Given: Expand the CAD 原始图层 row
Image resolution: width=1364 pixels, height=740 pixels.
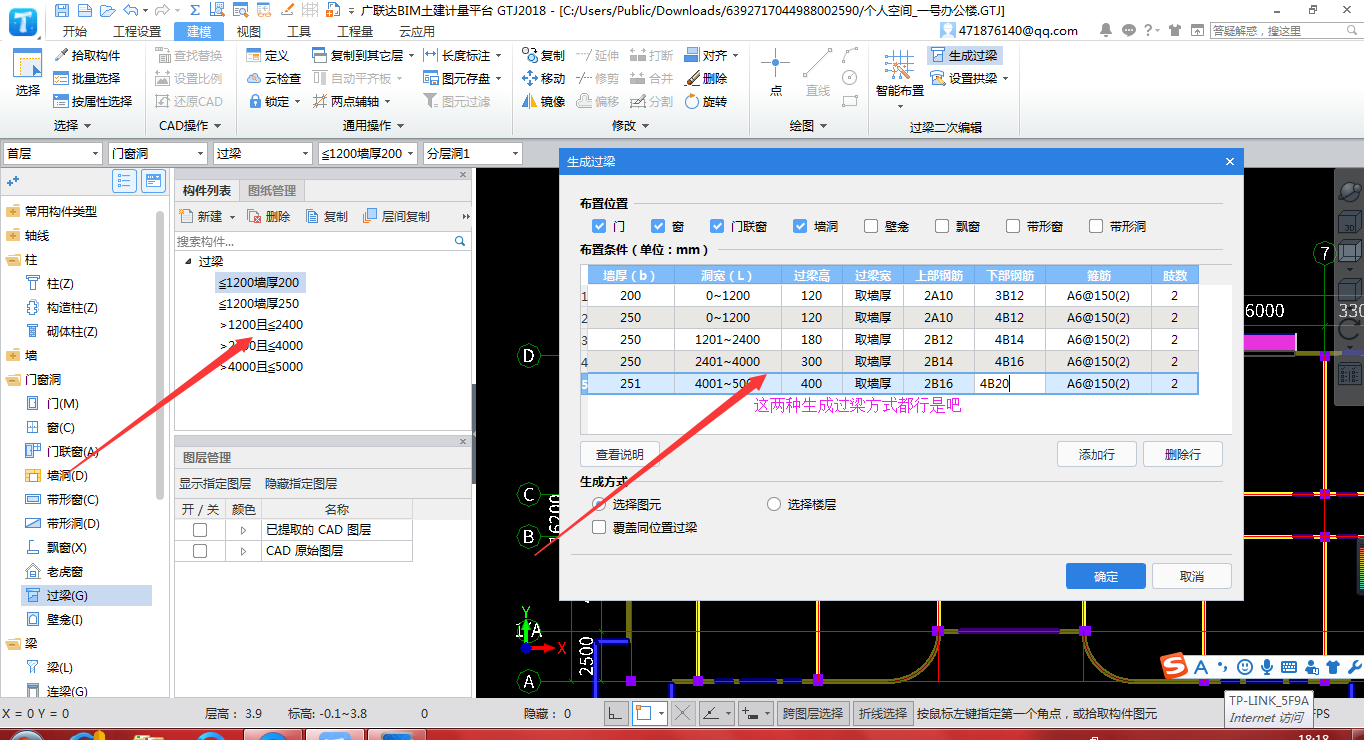Looking at the screenshot, I should [243, 551].
